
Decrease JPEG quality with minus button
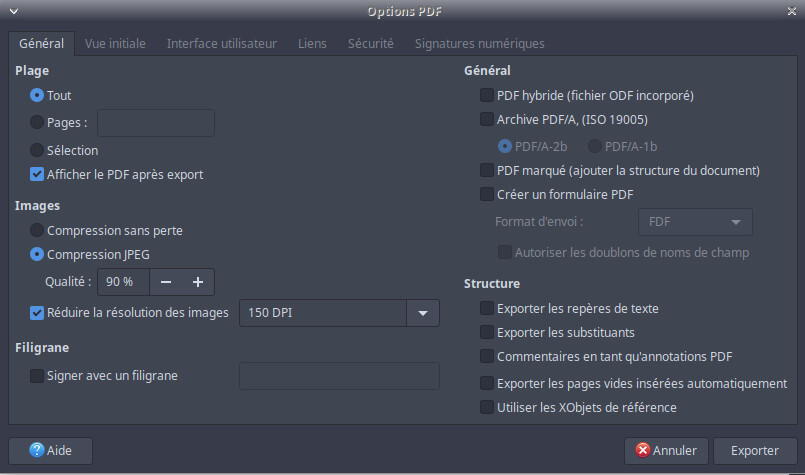tap(166, 282)
